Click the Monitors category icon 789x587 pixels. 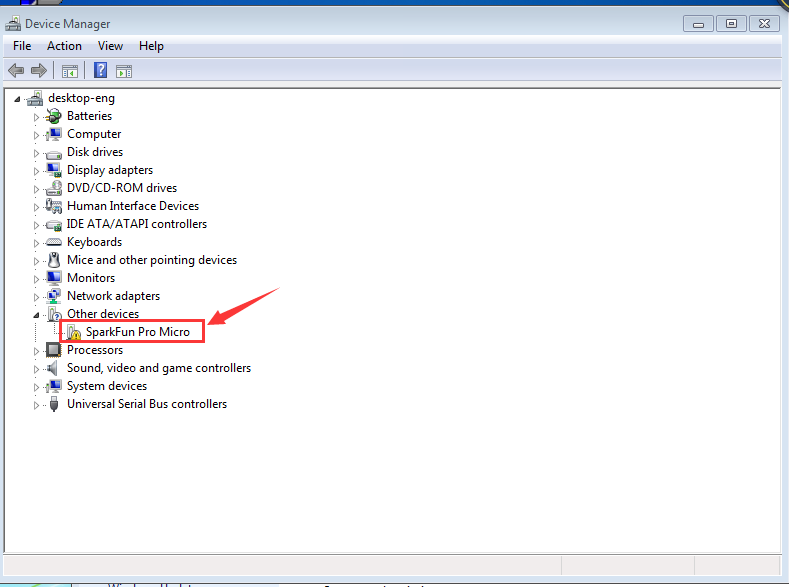(53, 278)
